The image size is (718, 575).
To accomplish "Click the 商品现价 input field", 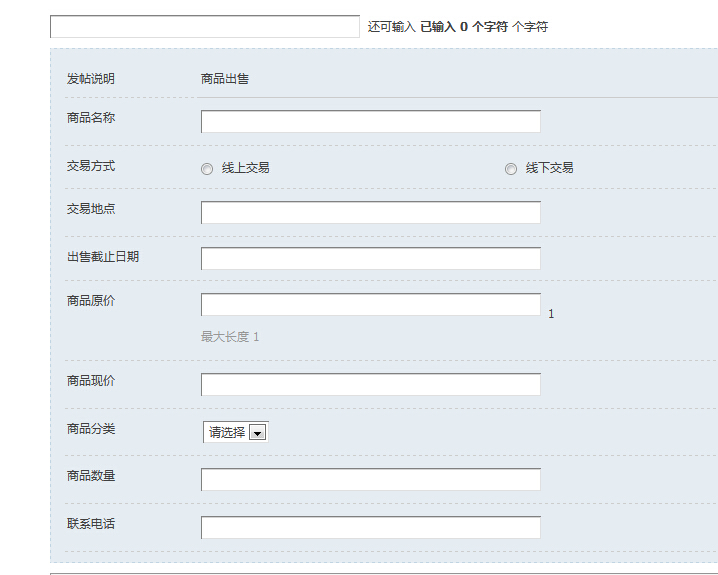I will pos(370,385).
